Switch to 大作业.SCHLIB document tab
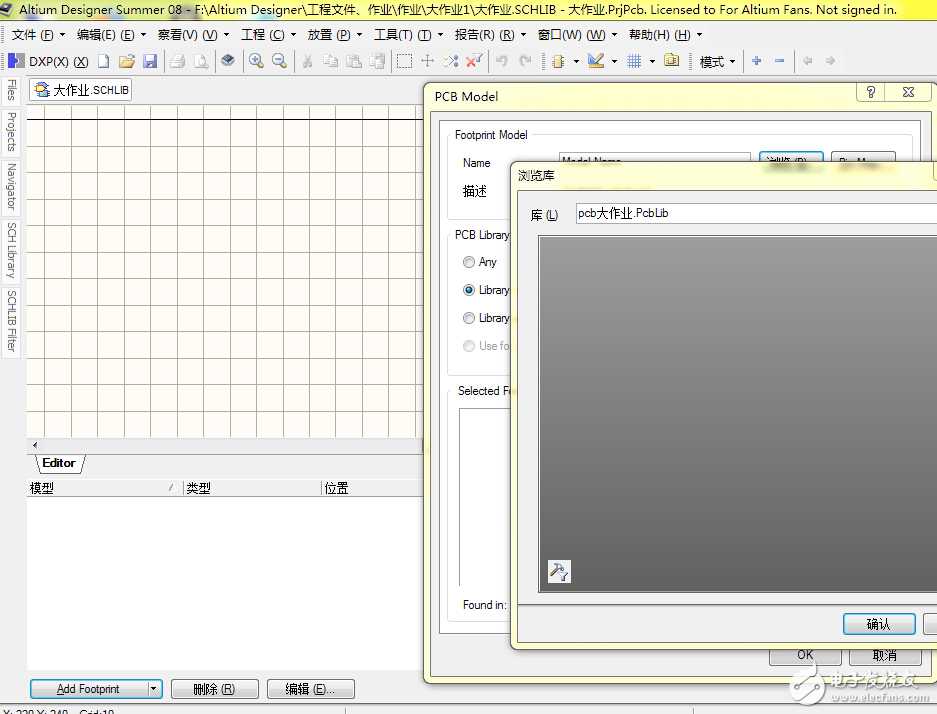The height and width of the screenshot is (714, 937). 81,90
